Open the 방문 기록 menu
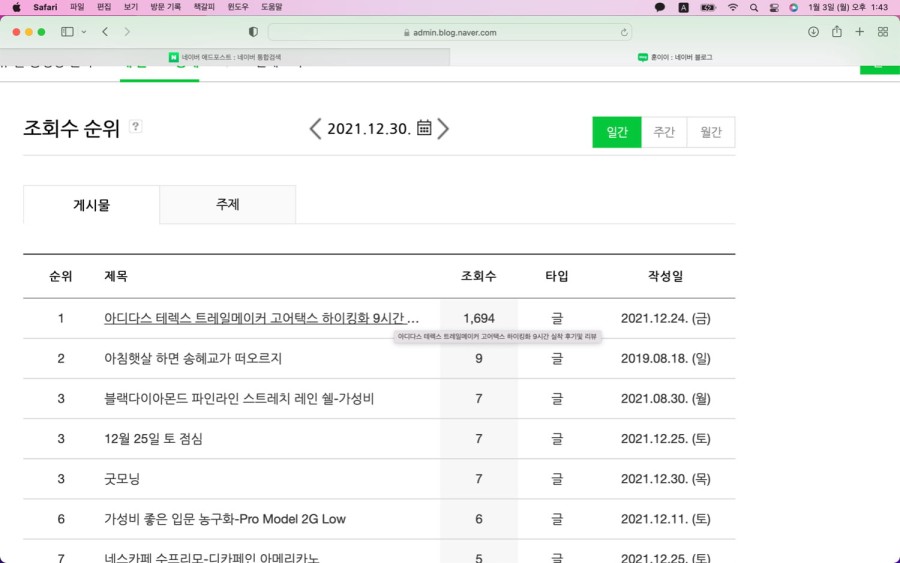This screenshot has height=563, width=900. tap(165, 7)
